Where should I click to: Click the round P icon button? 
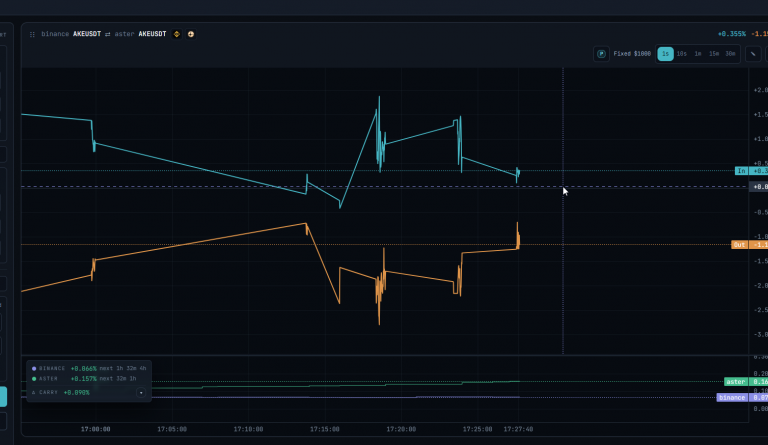click(601, 54)
